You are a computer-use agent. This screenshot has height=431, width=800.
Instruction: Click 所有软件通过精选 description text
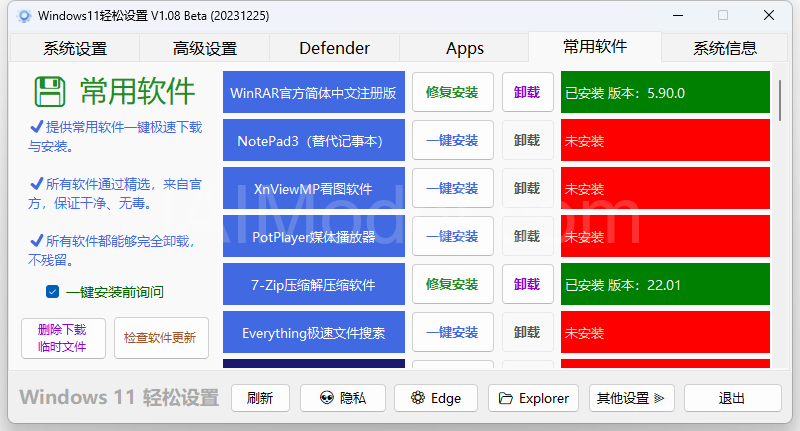tap(115, 194)
